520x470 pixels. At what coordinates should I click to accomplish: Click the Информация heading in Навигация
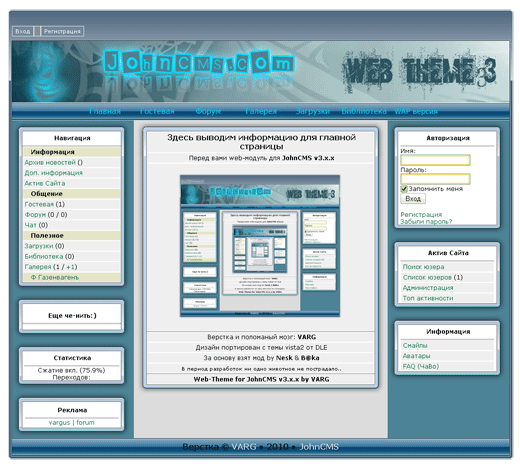(x=52, y=152)
